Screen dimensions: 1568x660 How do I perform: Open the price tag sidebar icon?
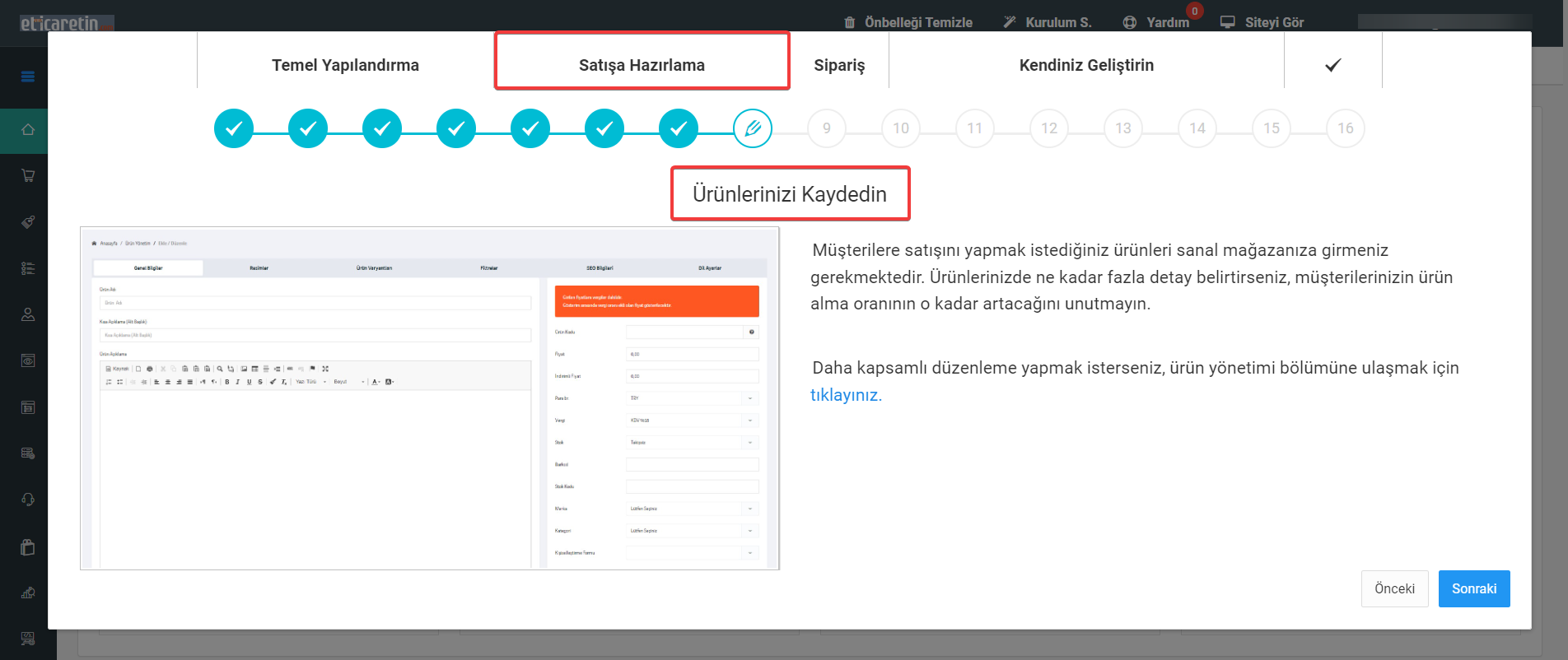28,222
